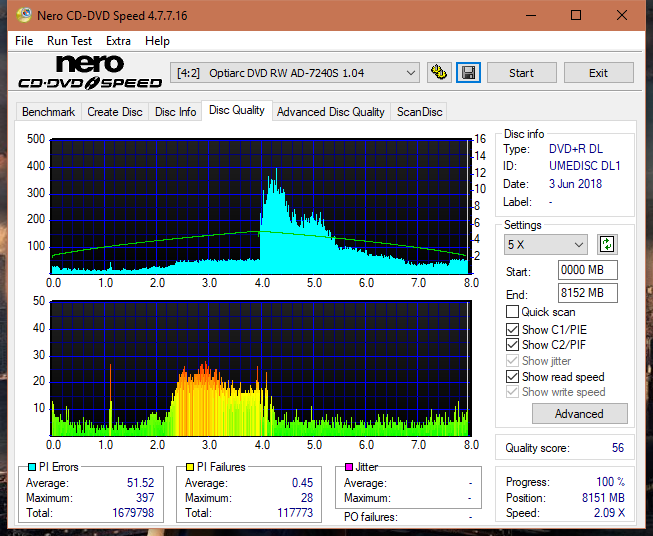Click the PO failures label
The width and height of the screenshot is (653, 536).
pyautogui.click(x=371, y=517)
